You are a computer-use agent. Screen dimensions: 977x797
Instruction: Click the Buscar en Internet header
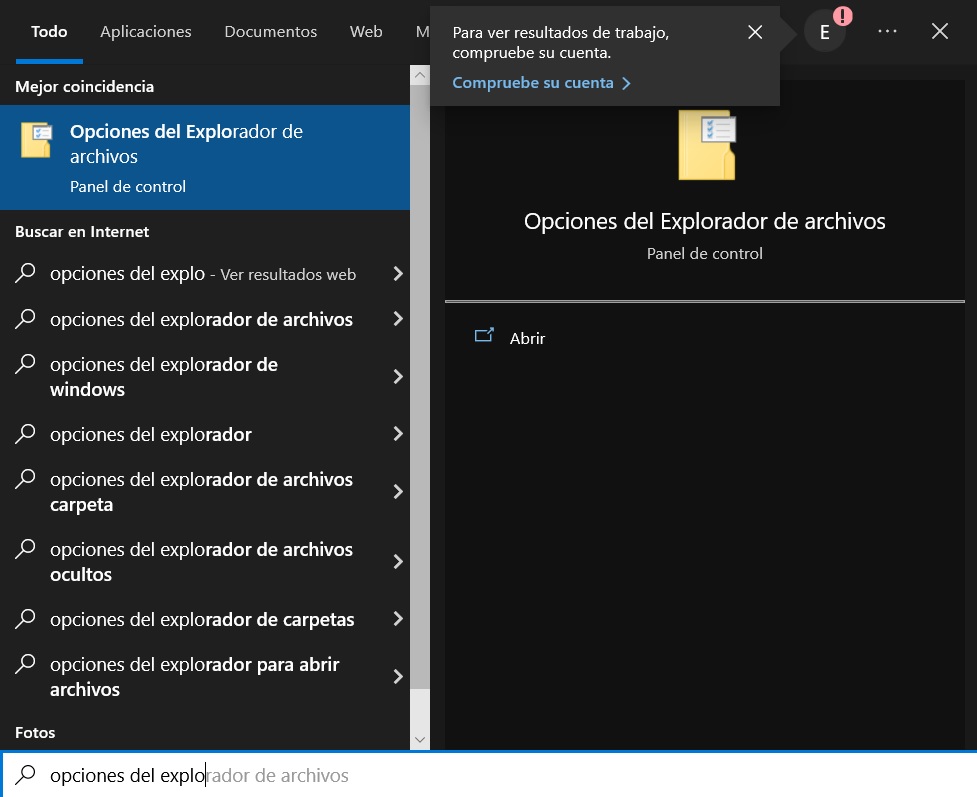82,232
